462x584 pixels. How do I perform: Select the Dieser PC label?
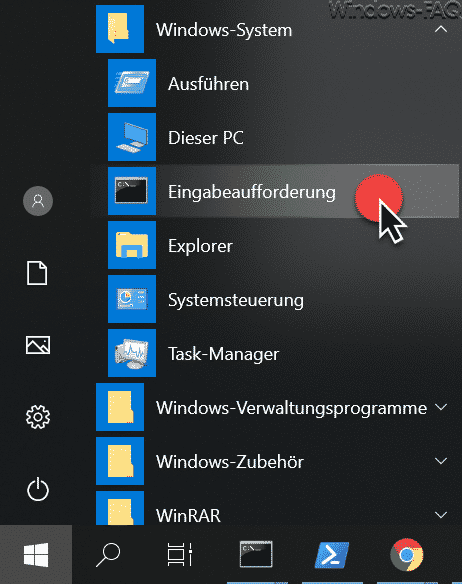206,138
